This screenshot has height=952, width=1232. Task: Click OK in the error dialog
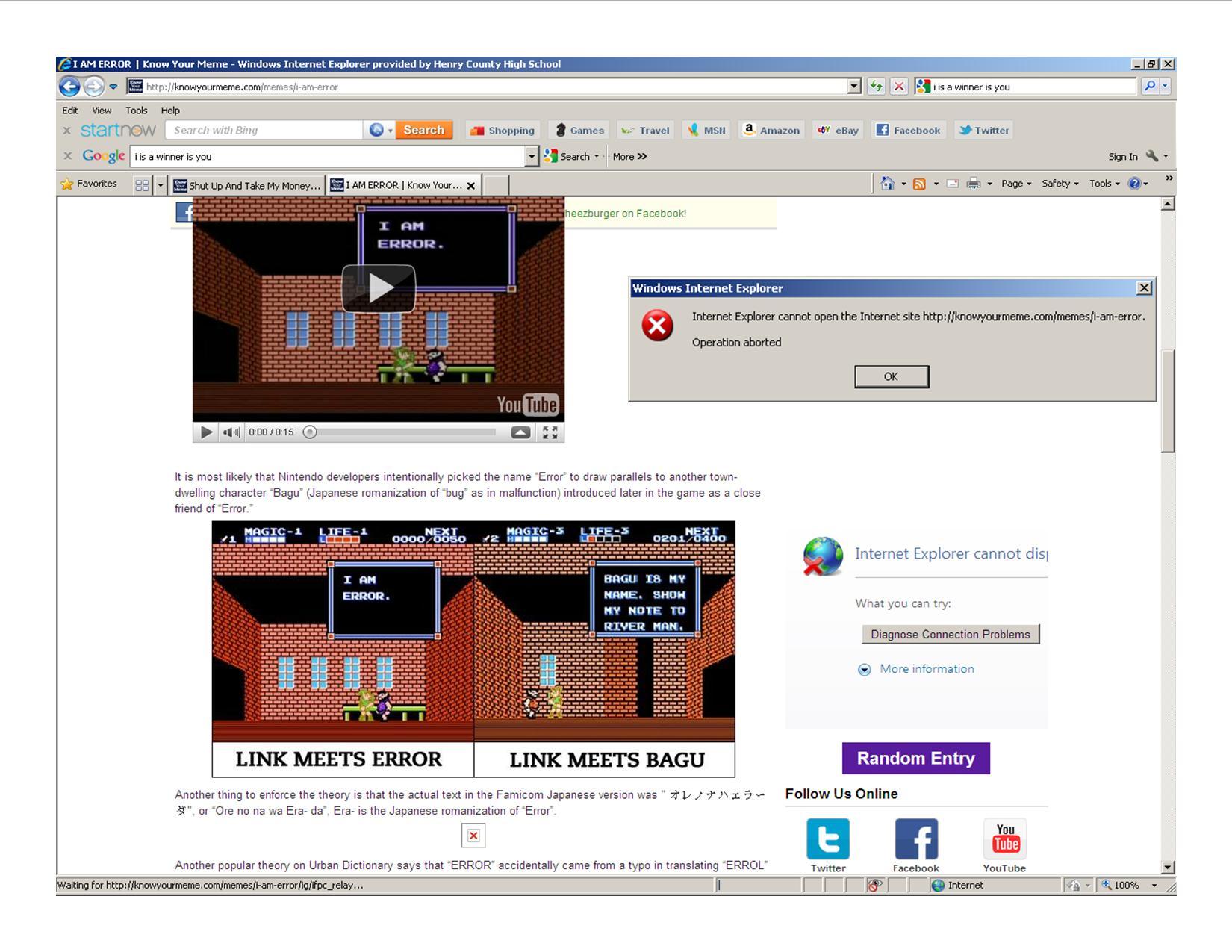[891, 377]
